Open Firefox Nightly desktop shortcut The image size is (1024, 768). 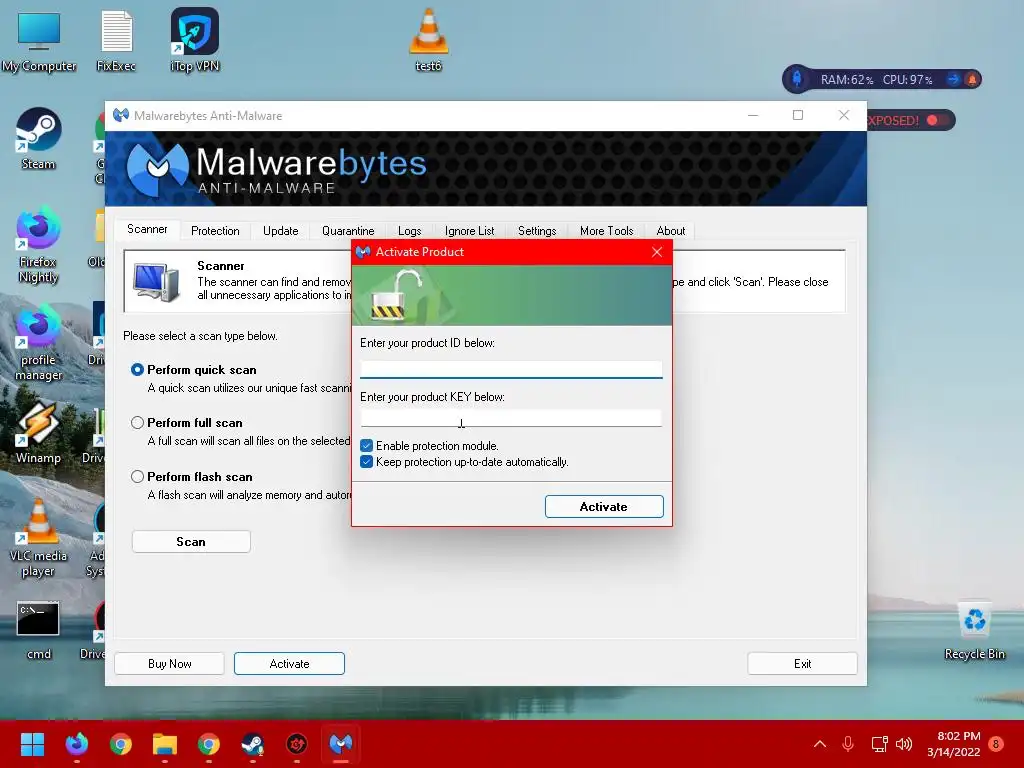point(39,244)
